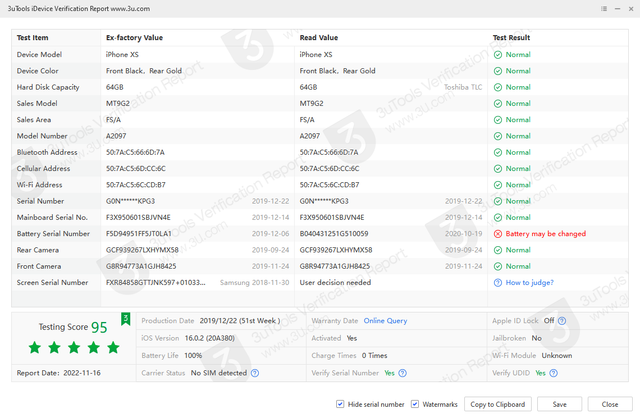This screenshot has height=420, width=640.
Task: Click the Device Model Normal check icon
Action: point(498,55)
